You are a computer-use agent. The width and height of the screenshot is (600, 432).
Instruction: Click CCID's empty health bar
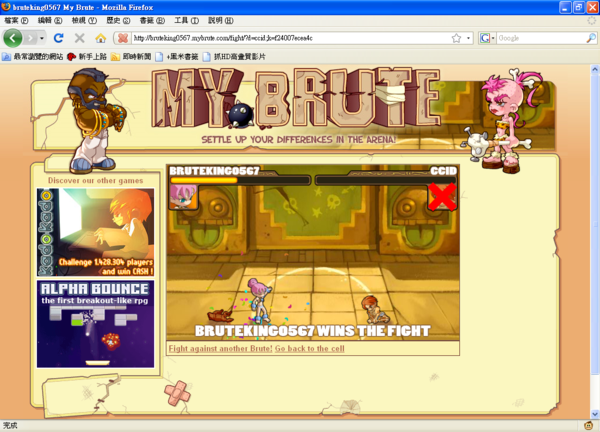coord(386,180)
